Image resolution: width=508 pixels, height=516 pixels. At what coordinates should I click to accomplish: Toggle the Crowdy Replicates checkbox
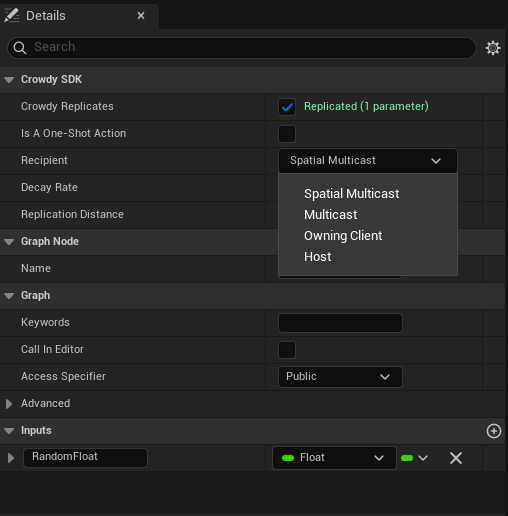tap(287, 107)
